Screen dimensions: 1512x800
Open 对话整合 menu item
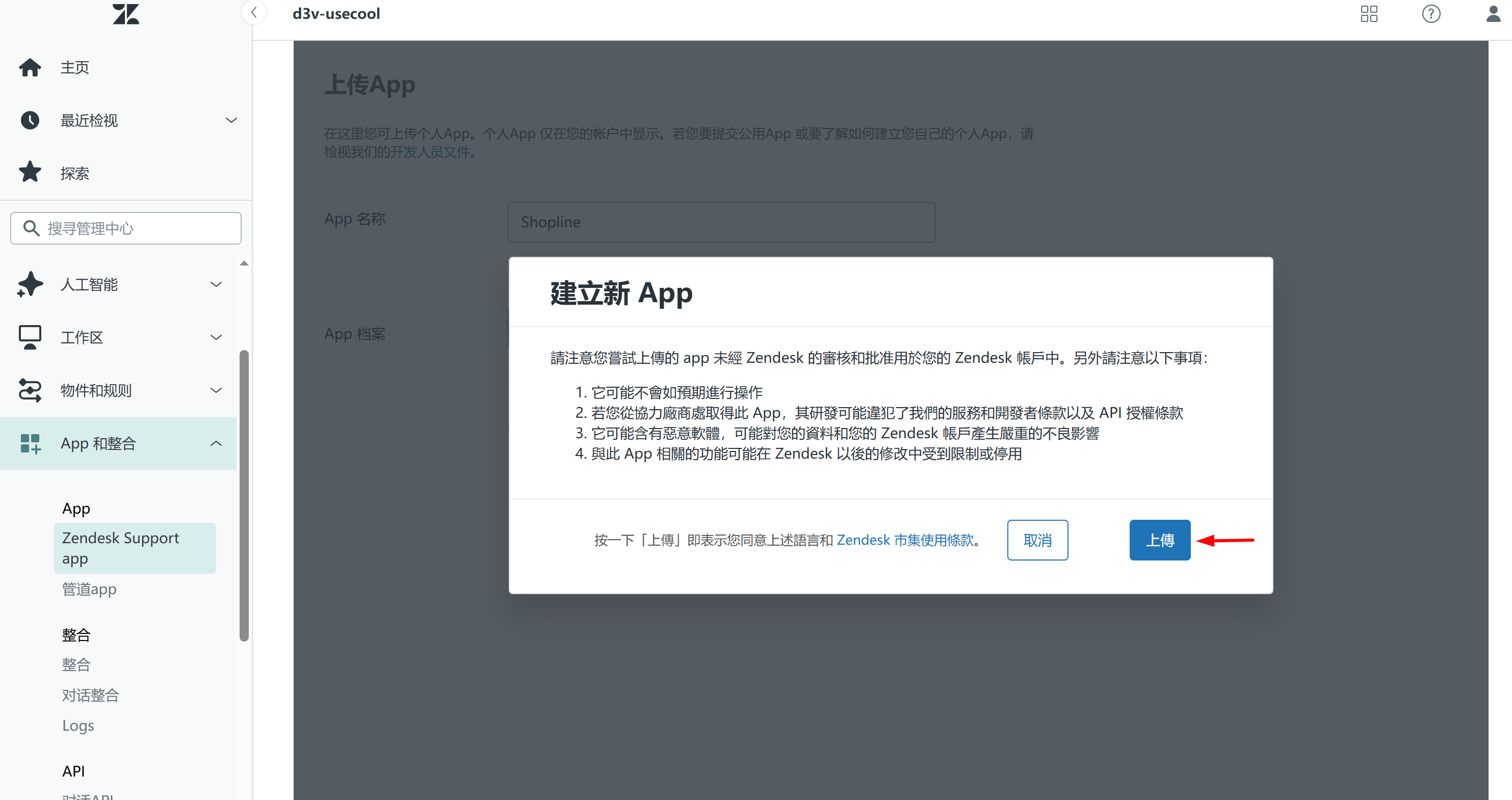click(x=90, y=695)
